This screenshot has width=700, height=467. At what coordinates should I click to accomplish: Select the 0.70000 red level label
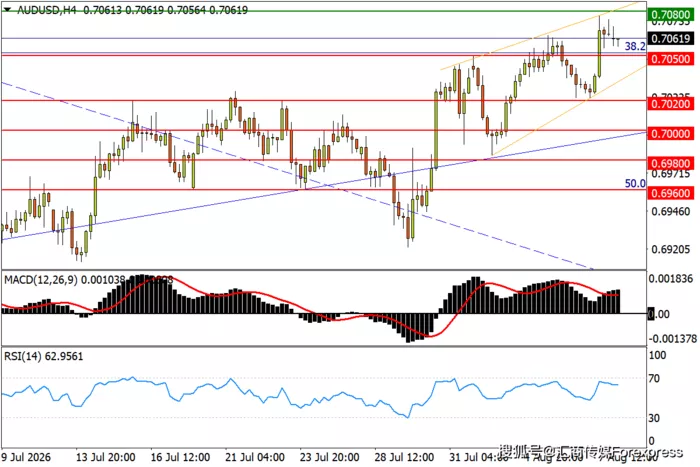(671, 133)
